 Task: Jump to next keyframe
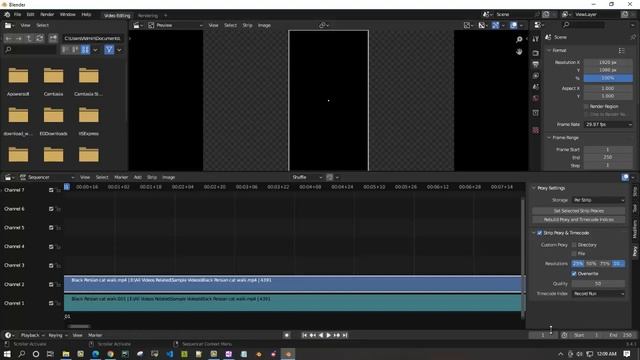tap(337, 335)
